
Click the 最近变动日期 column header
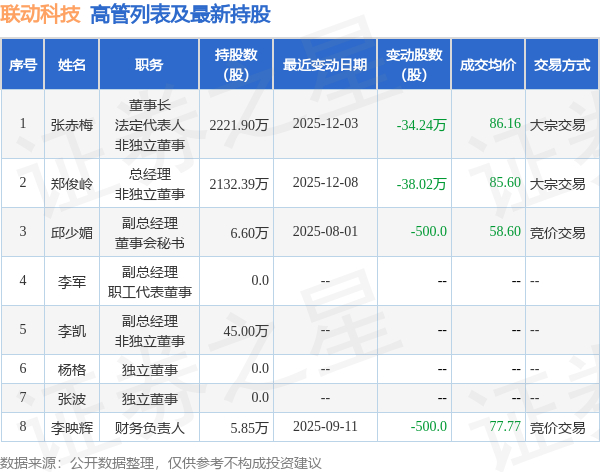(325, 64)
